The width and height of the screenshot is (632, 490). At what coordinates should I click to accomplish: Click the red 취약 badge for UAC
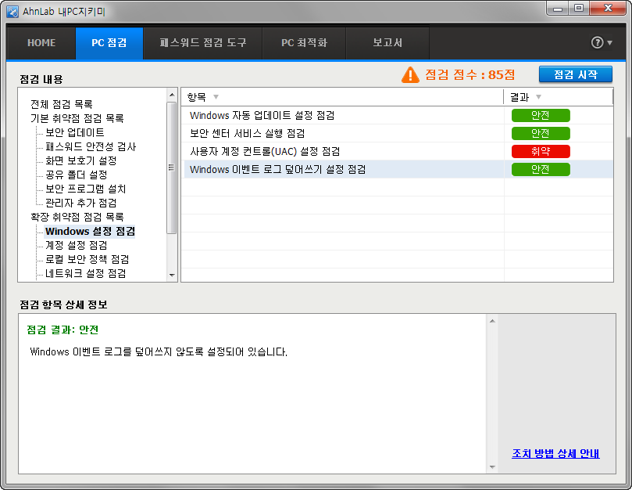click(540, 152)
